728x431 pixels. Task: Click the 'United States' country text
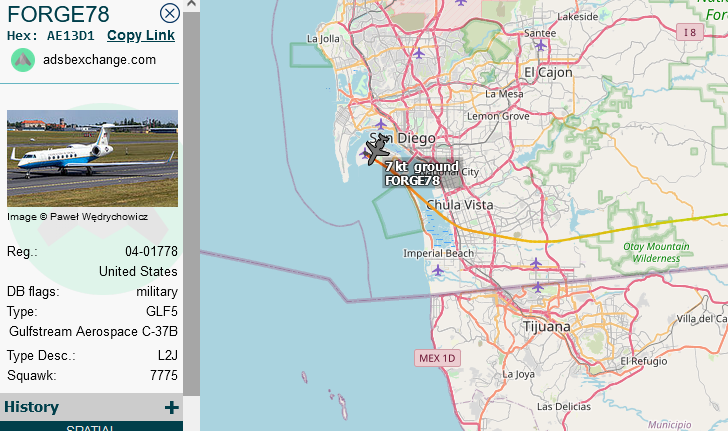point(138,271)
